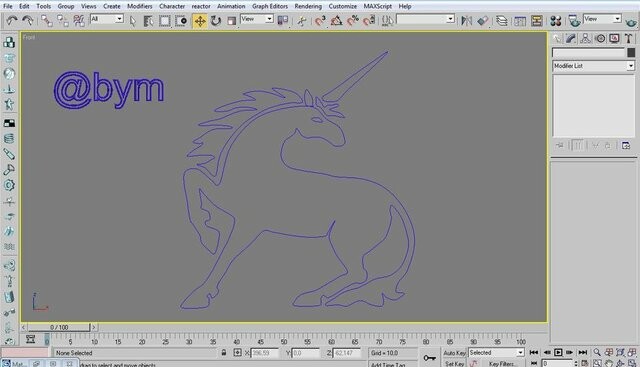Expand the Modifier List dropdown
The image size is (640, 367).
click(593, 66)
